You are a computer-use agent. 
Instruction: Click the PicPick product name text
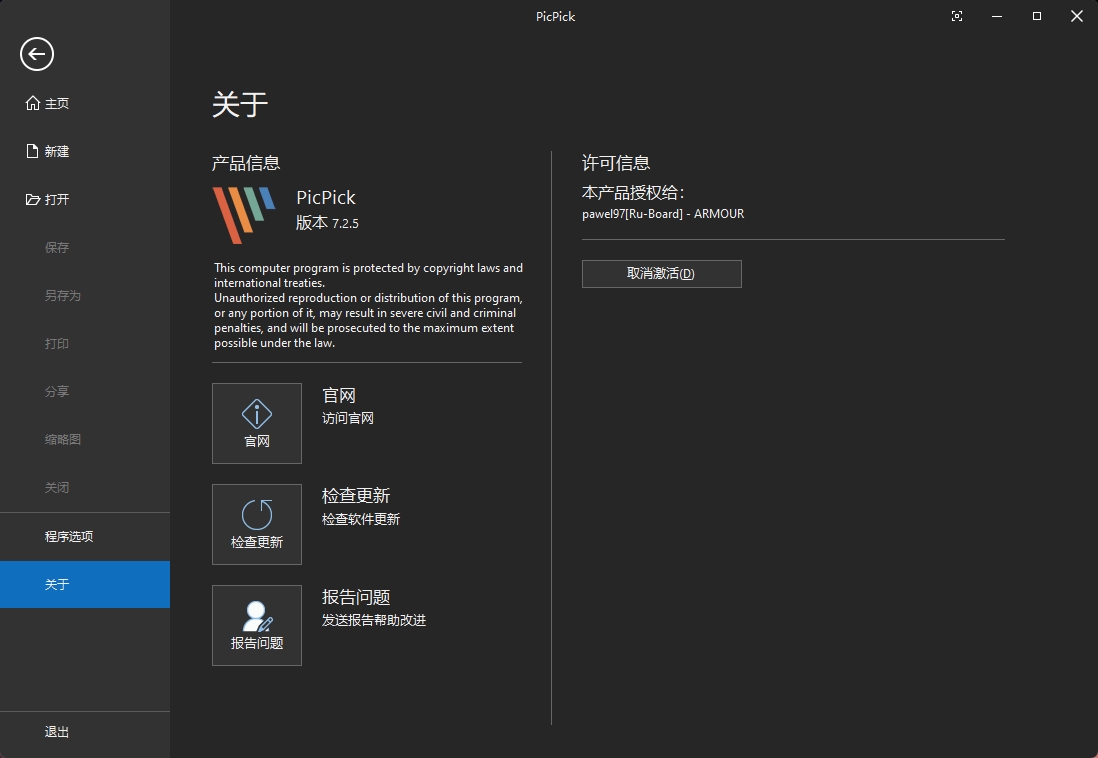pos(326,198)
